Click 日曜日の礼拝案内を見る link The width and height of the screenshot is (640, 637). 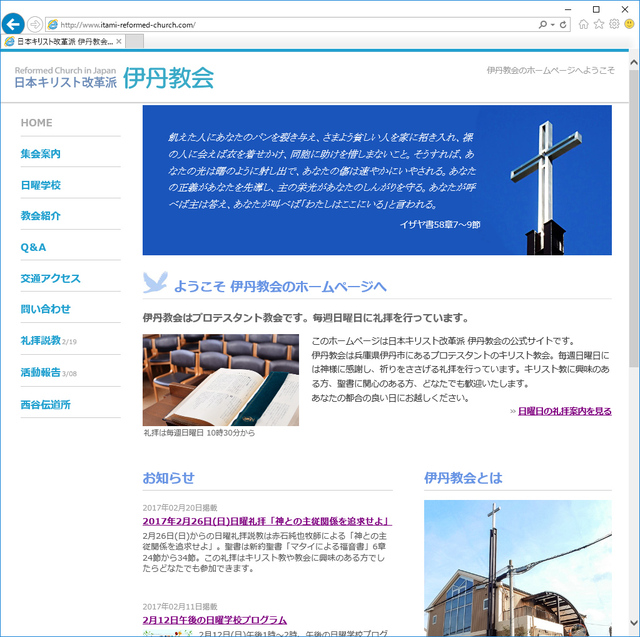[564, 411]
